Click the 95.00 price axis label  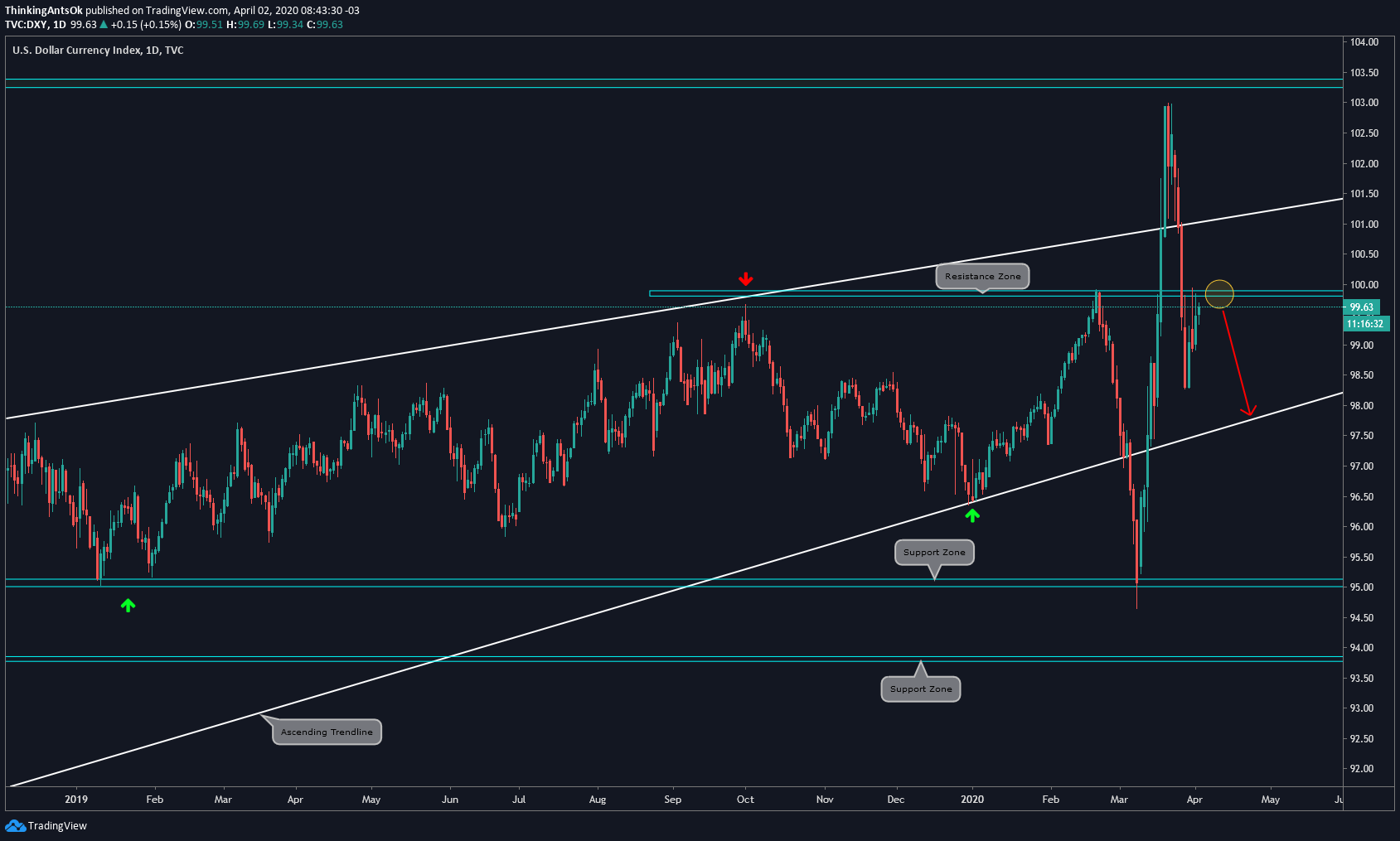pos(1361,587)
